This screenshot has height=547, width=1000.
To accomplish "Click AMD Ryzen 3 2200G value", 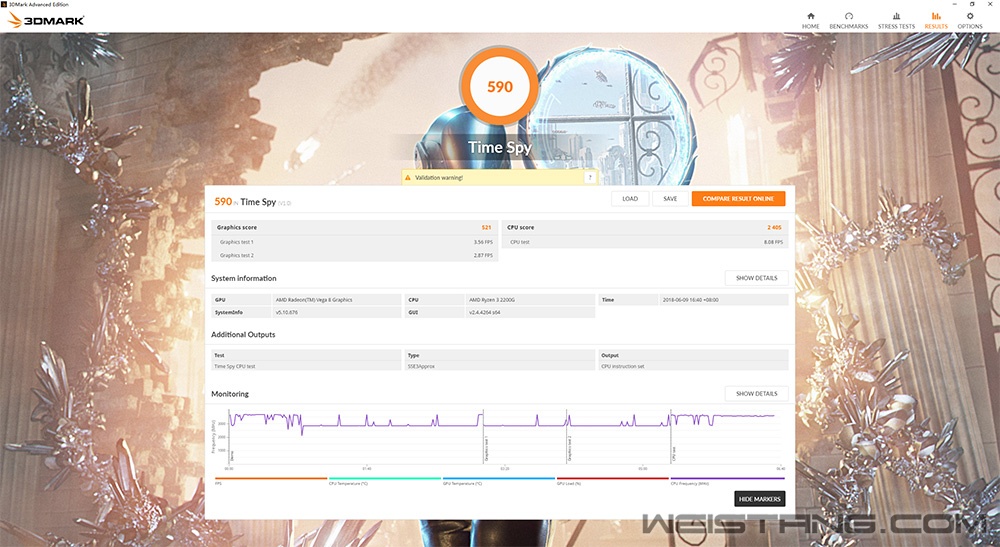I will click(x=492, y=300).
